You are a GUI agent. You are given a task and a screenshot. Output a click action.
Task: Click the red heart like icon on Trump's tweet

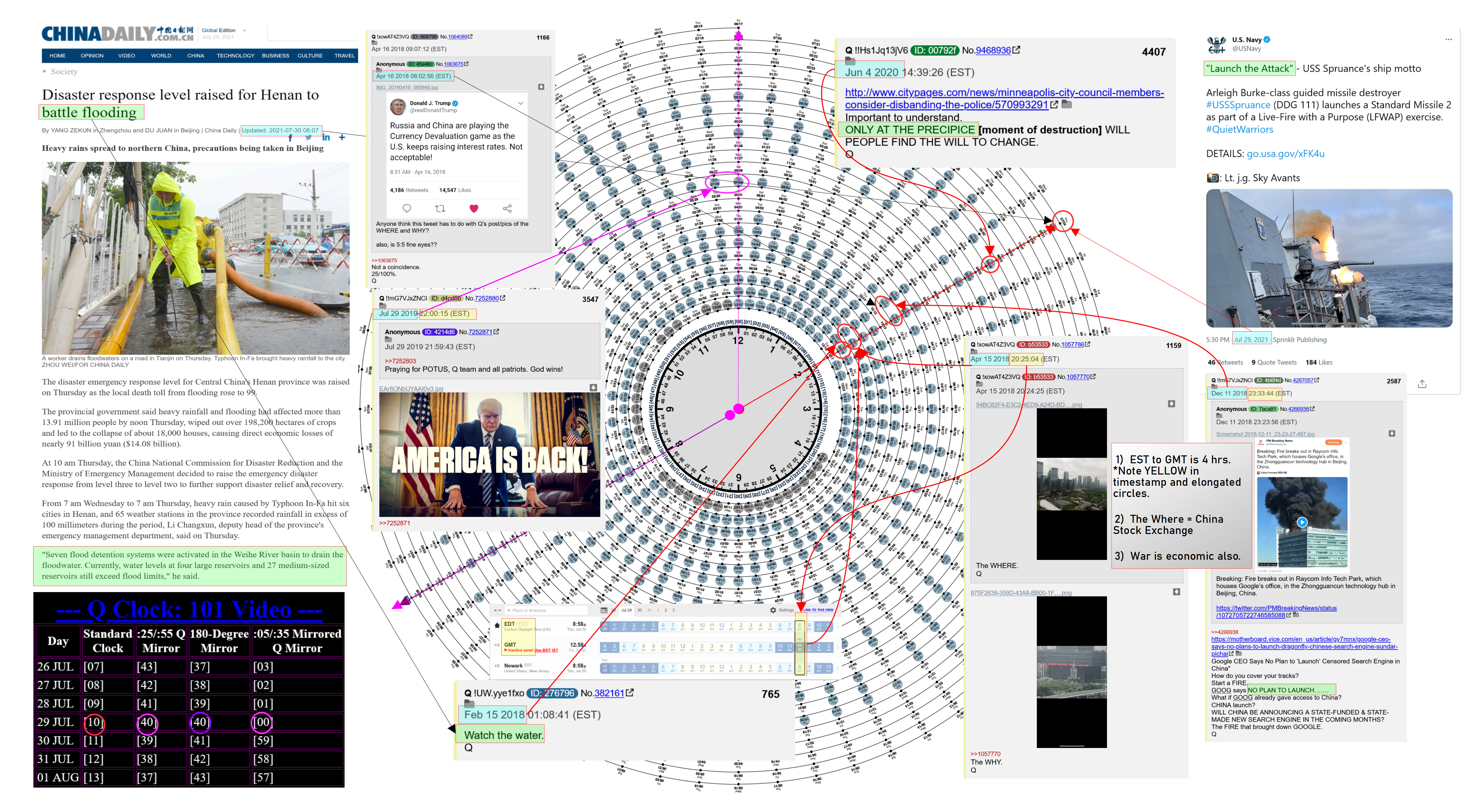pyautogui.click(x=474, y=209)
